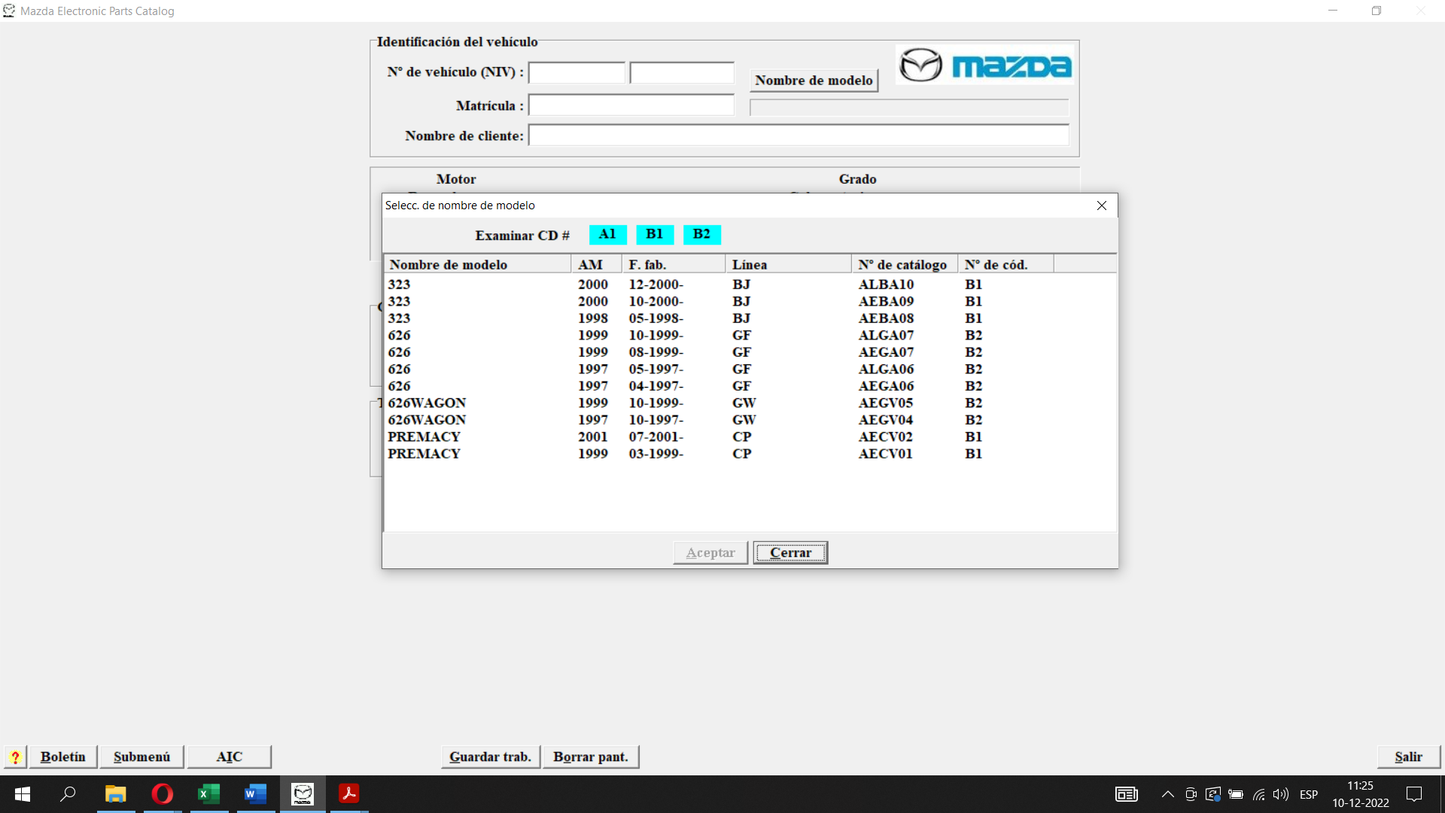This screenshot has height=813, width=1445.
Task: Open Adobe Acrobat from the taskbar
Action: click(349, 794)
